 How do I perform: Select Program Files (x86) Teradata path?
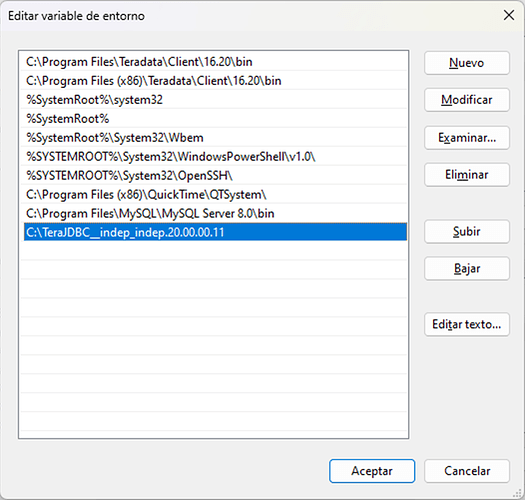pos(215,81)
